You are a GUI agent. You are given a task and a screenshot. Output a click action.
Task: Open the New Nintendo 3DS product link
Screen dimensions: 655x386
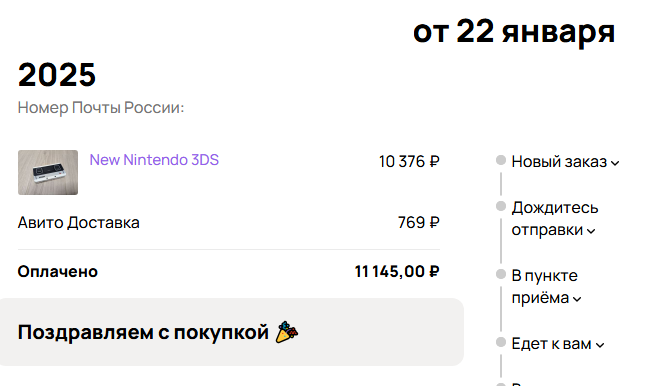coord(154,160)
